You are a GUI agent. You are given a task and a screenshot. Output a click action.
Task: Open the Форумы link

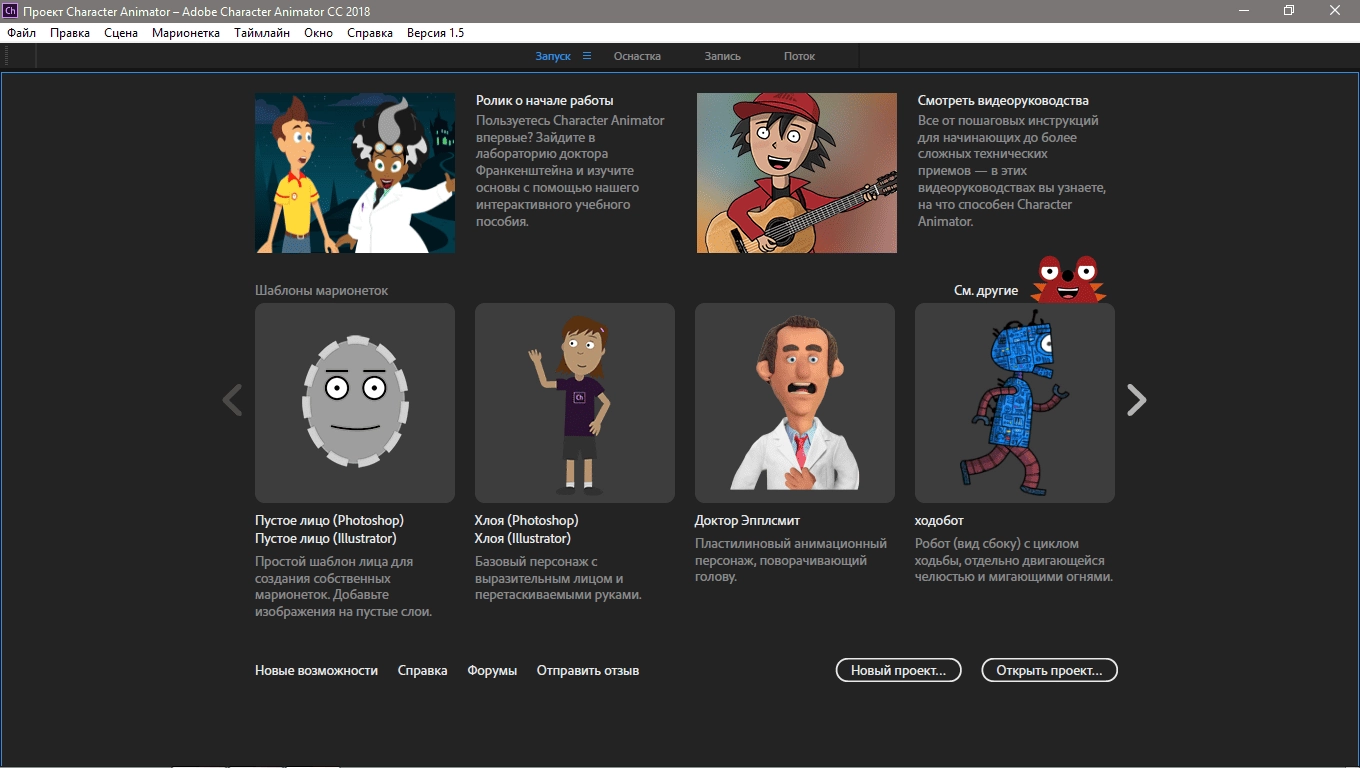pyautogui.click(x=492, y=670)
